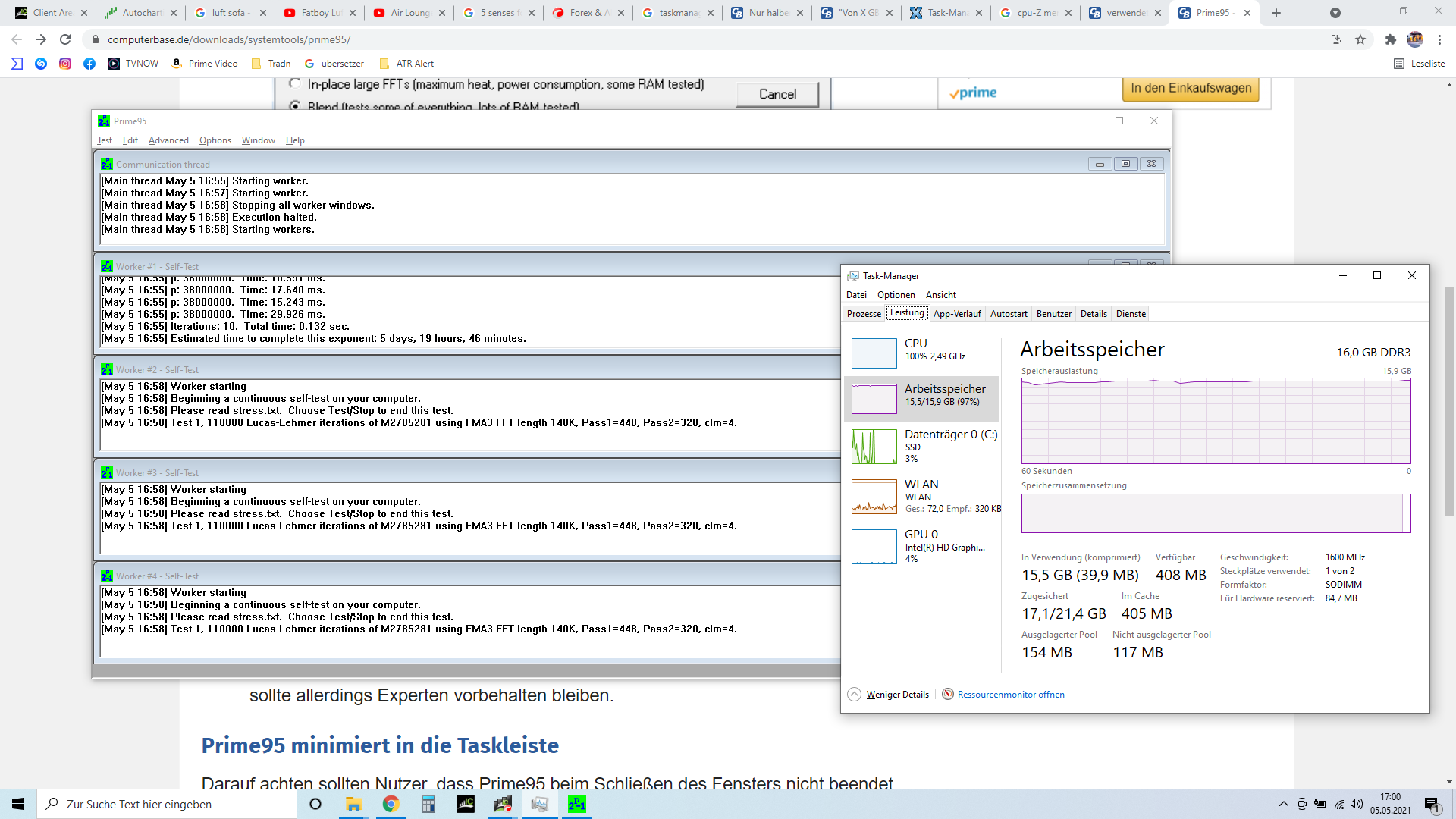Open the Chrome extensions puzzle icon
This screenshot has height=819, width=1456.
1390,39
